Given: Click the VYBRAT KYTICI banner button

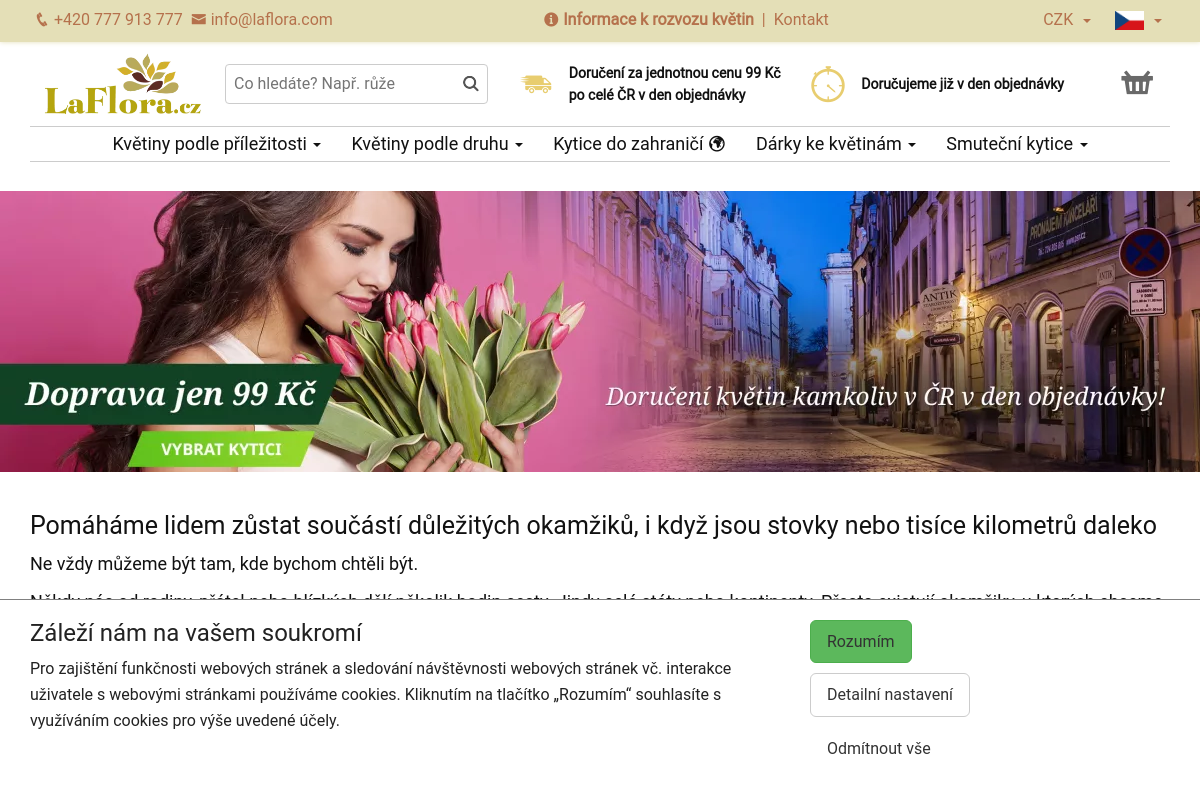Looking at the screenshot, I should (221, 449).
